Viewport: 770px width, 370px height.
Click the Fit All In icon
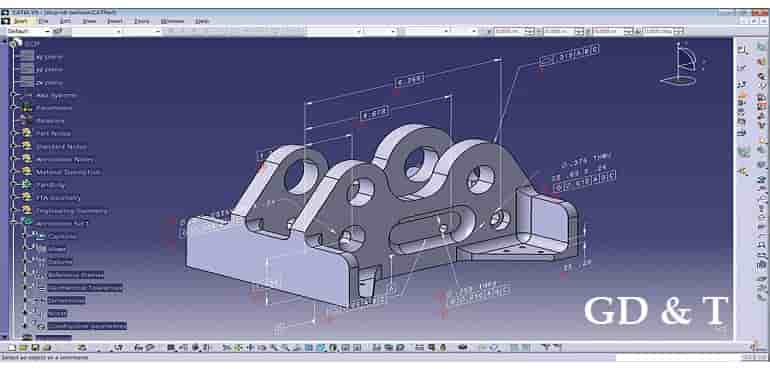click(239, 348)
